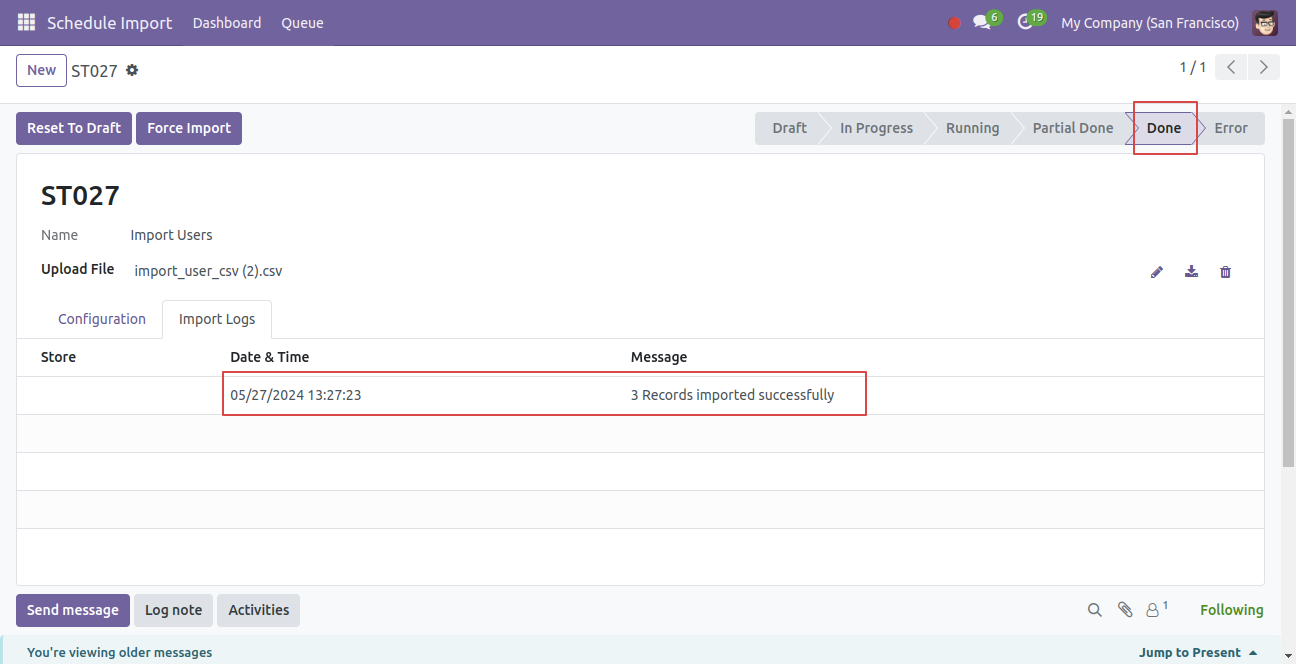1296x664 pixels.
Task: Click the red recording indicator dot
Action: click(x=954, y=23)
